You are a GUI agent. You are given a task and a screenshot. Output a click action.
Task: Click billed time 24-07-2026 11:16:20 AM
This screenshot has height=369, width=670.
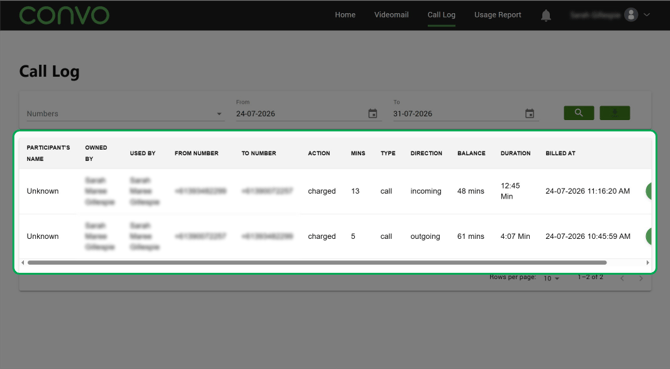(x=588, y=191)
